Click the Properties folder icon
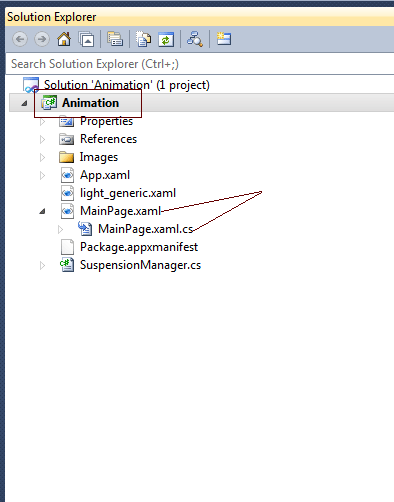The image size is (394, 502). pos(66,121)
